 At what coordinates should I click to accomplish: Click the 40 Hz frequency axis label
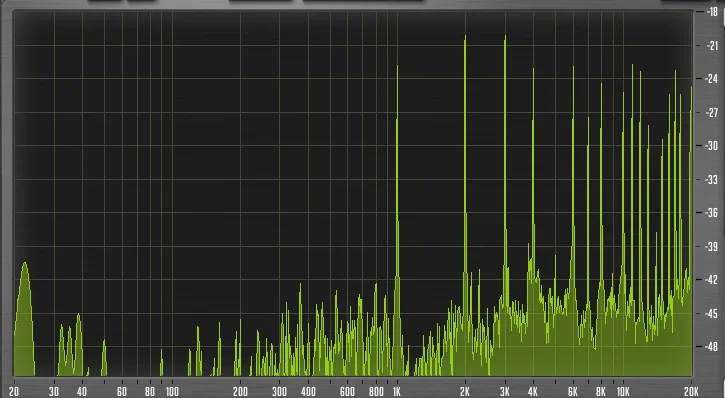pos(82,392)
